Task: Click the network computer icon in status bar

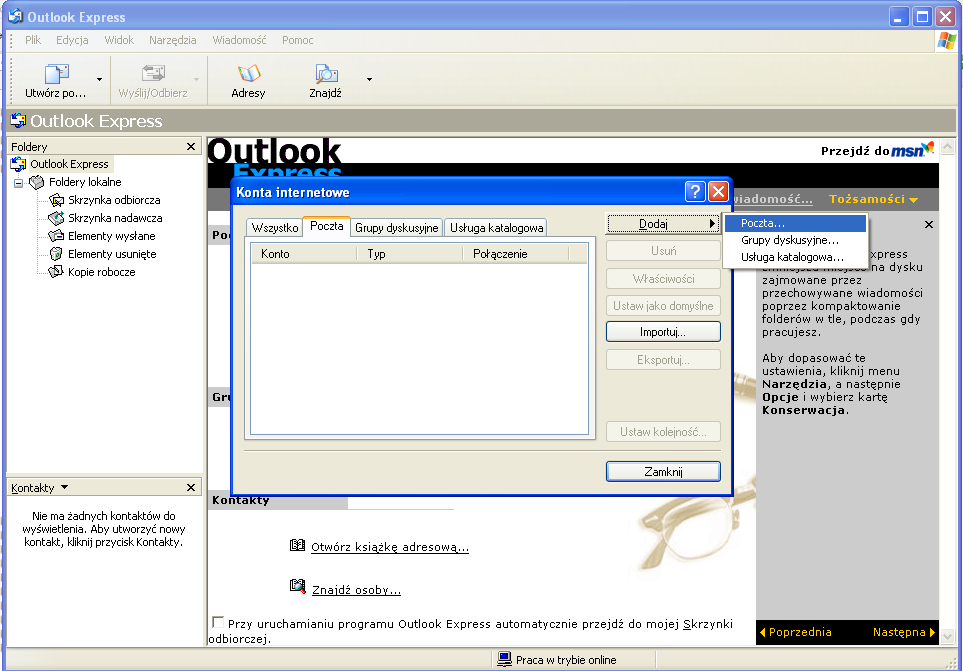Action: [x=504, y=659]
